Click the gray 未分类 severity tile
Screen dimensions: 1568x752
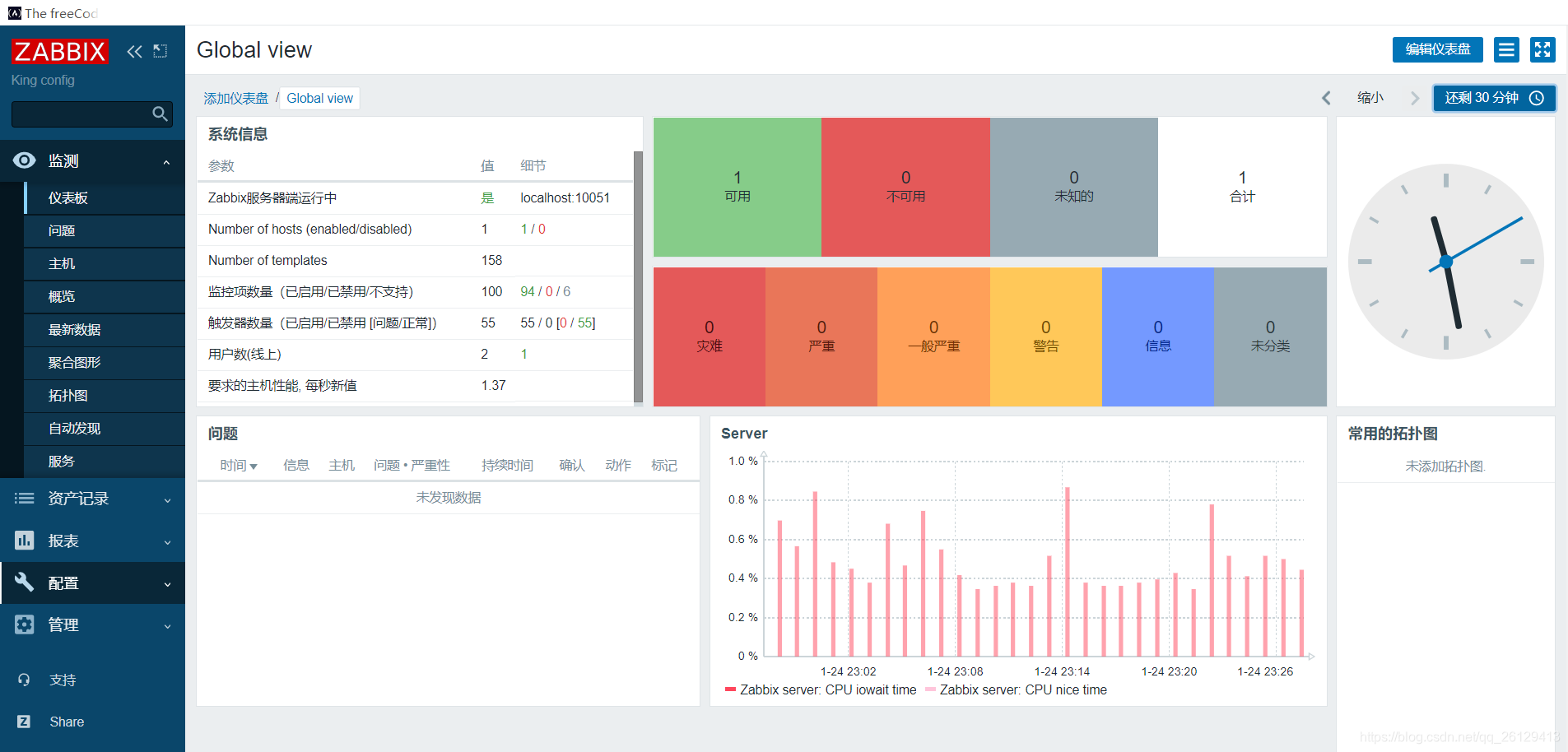click(1270, 337)
